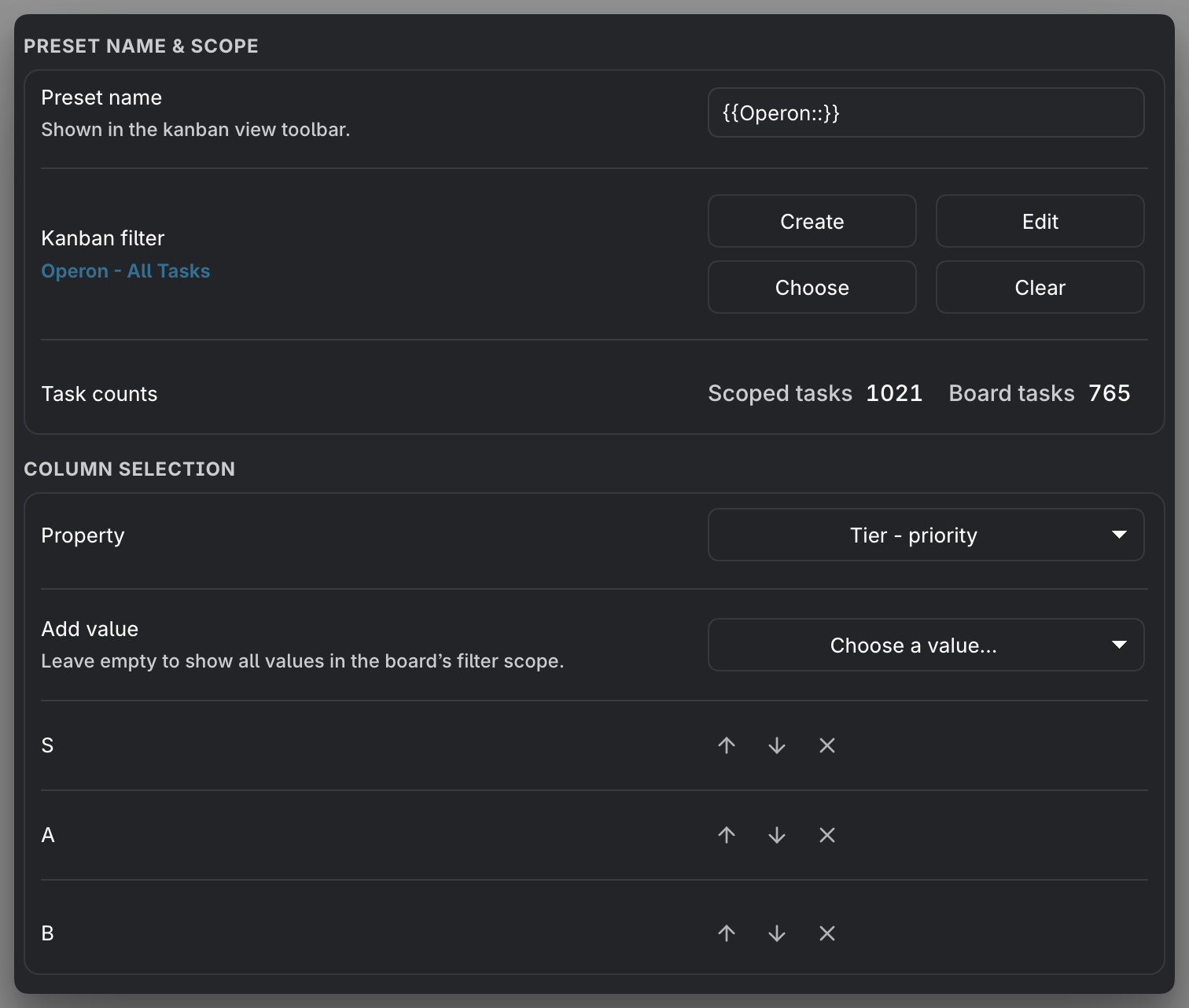
Task: Focus the Preset name input field
Action: tap(926, 112)
